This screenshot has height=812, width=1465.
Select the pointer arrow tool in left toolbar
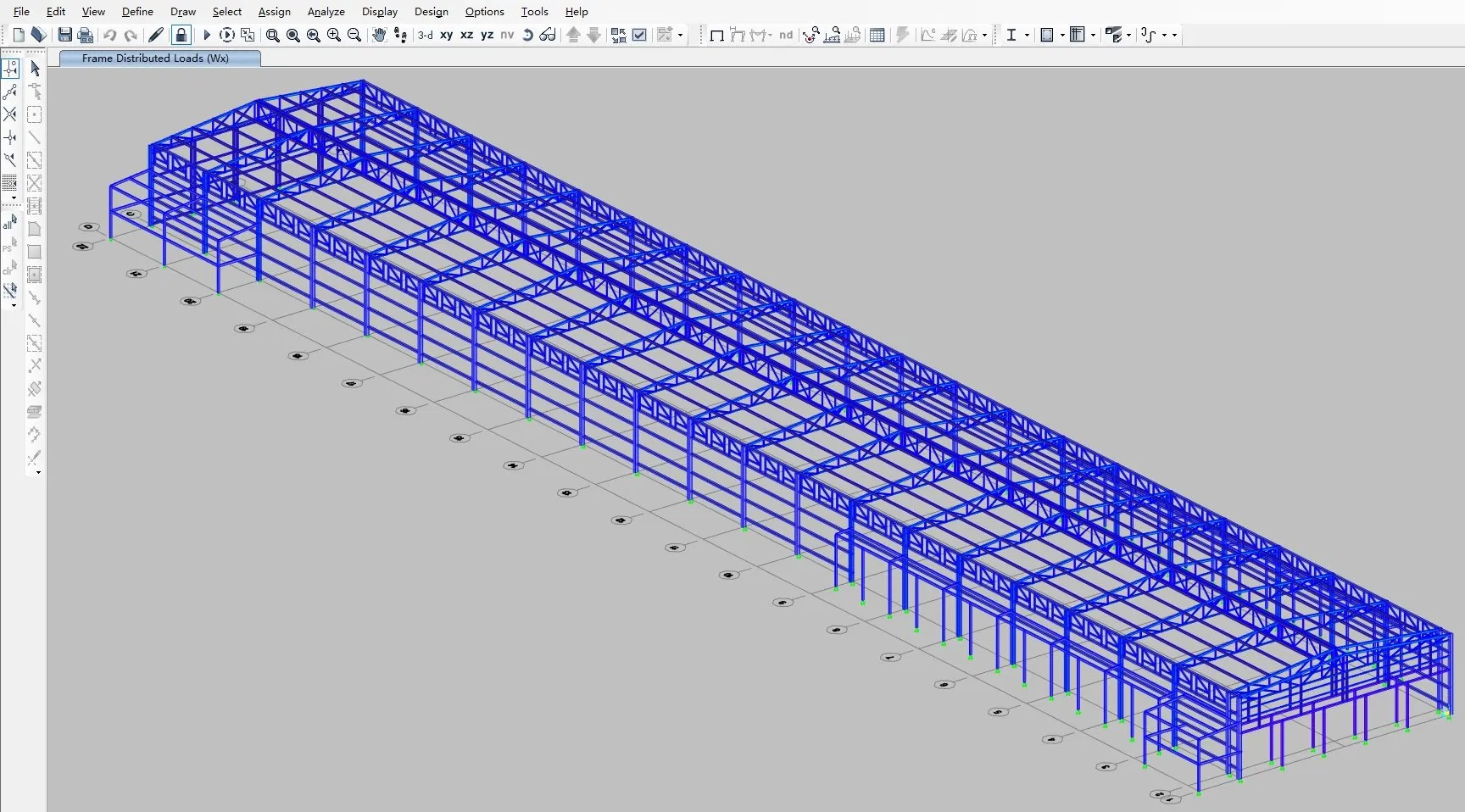coord(35,69)
